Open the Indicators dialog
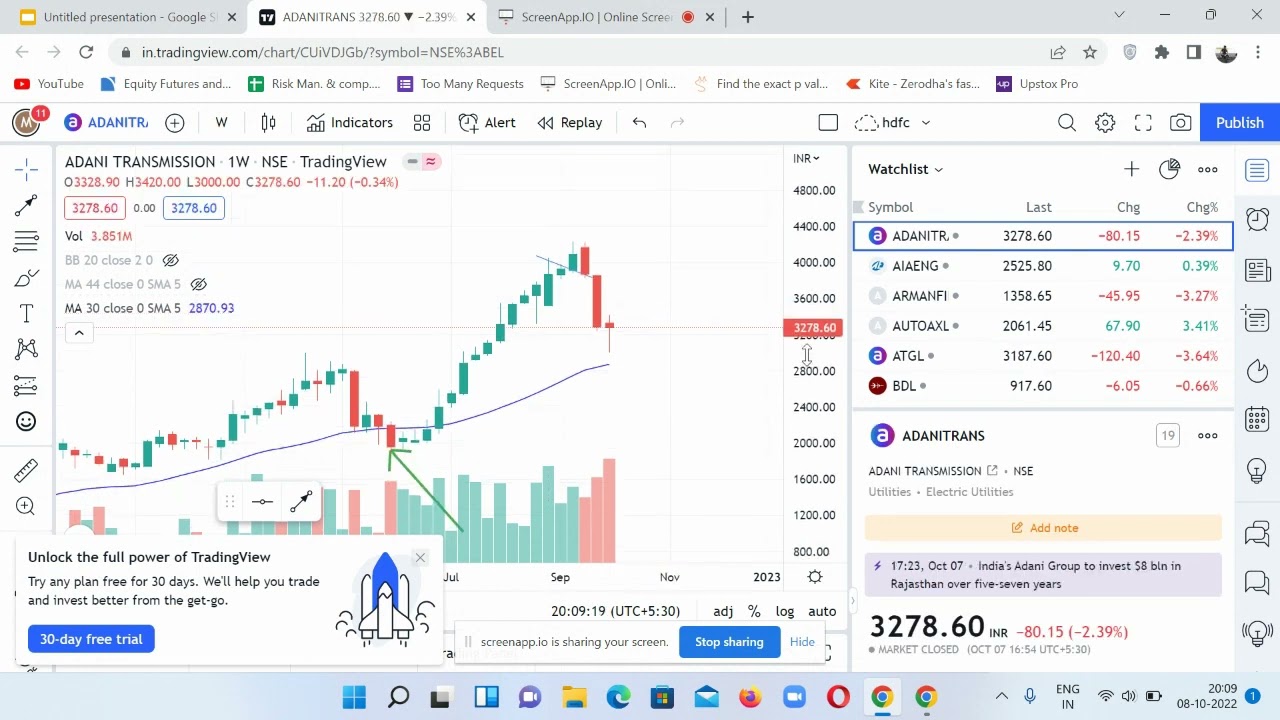The image size is (1280, 720). [x=350, y=122]
